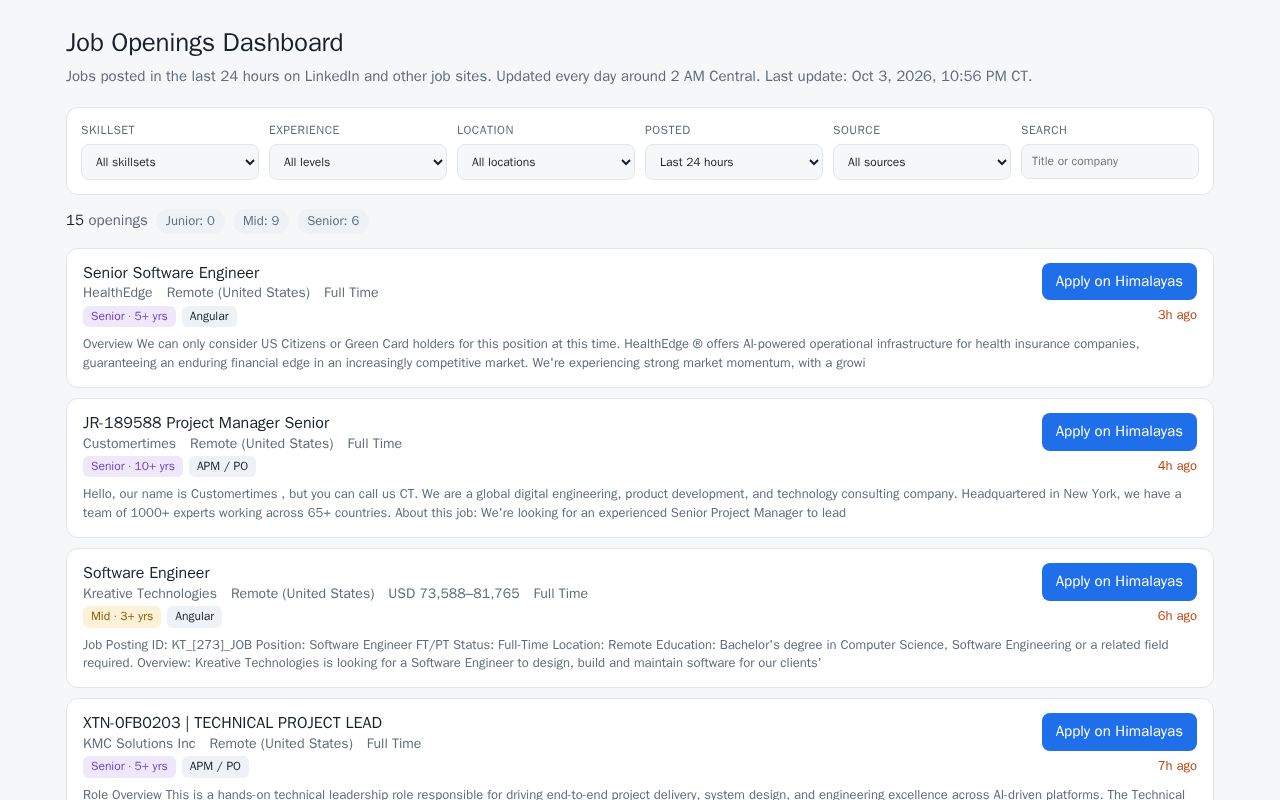Click the Mid: 9 count badge
1280x800 pixels.
coord(261,221)
